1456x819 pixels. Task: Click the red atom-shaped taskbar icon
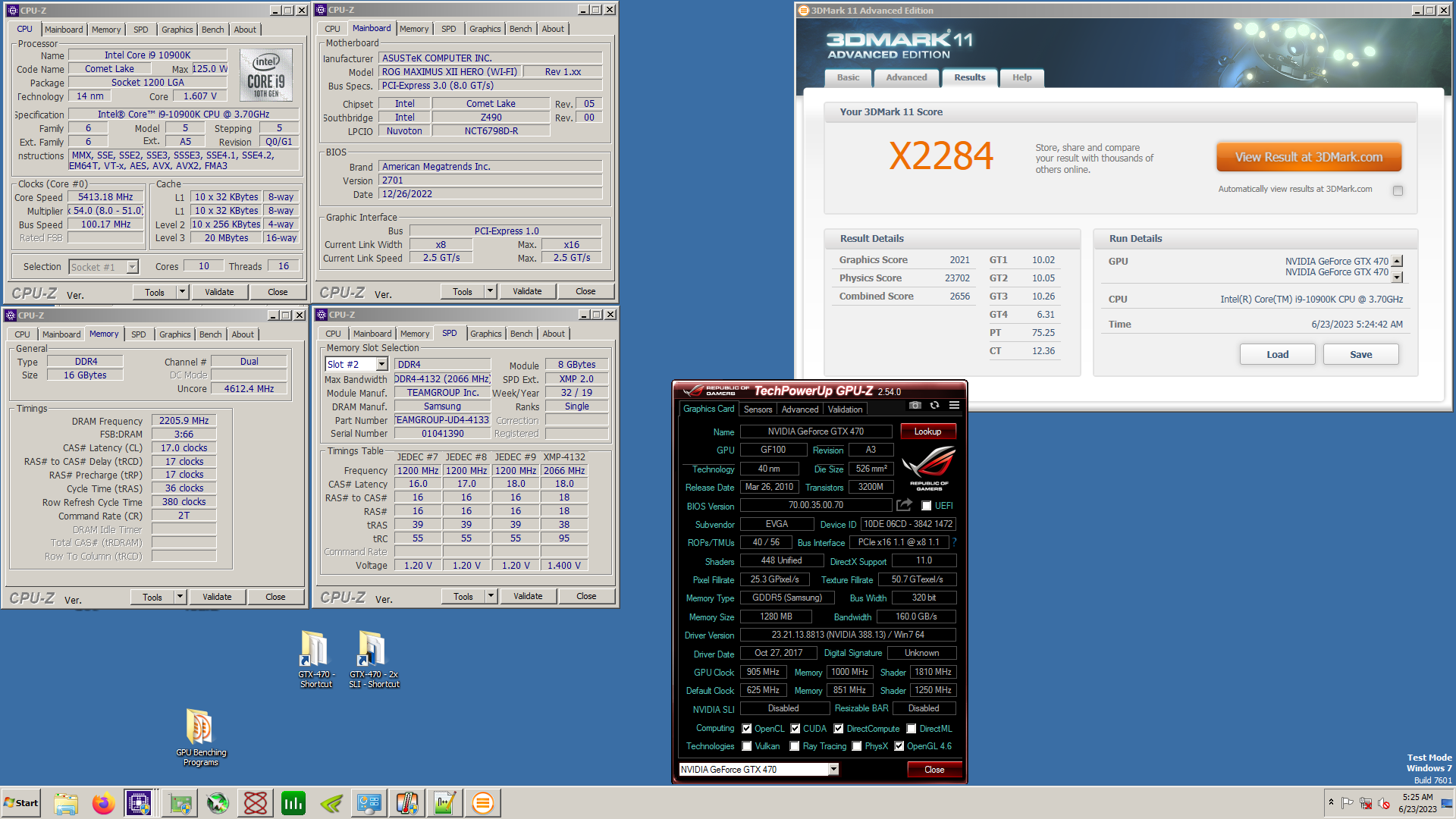coord(256,803)
